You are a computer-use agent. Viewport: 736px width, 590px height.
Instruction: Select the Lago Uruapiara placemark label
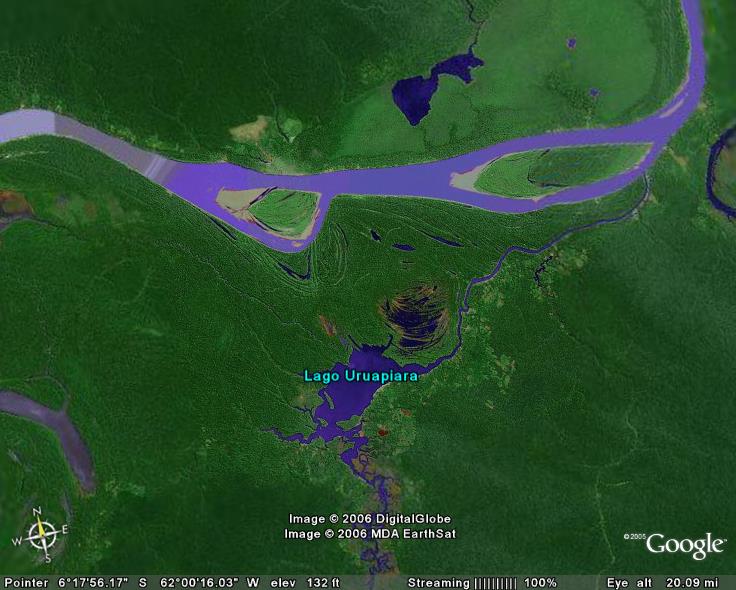tap(360, 376)
